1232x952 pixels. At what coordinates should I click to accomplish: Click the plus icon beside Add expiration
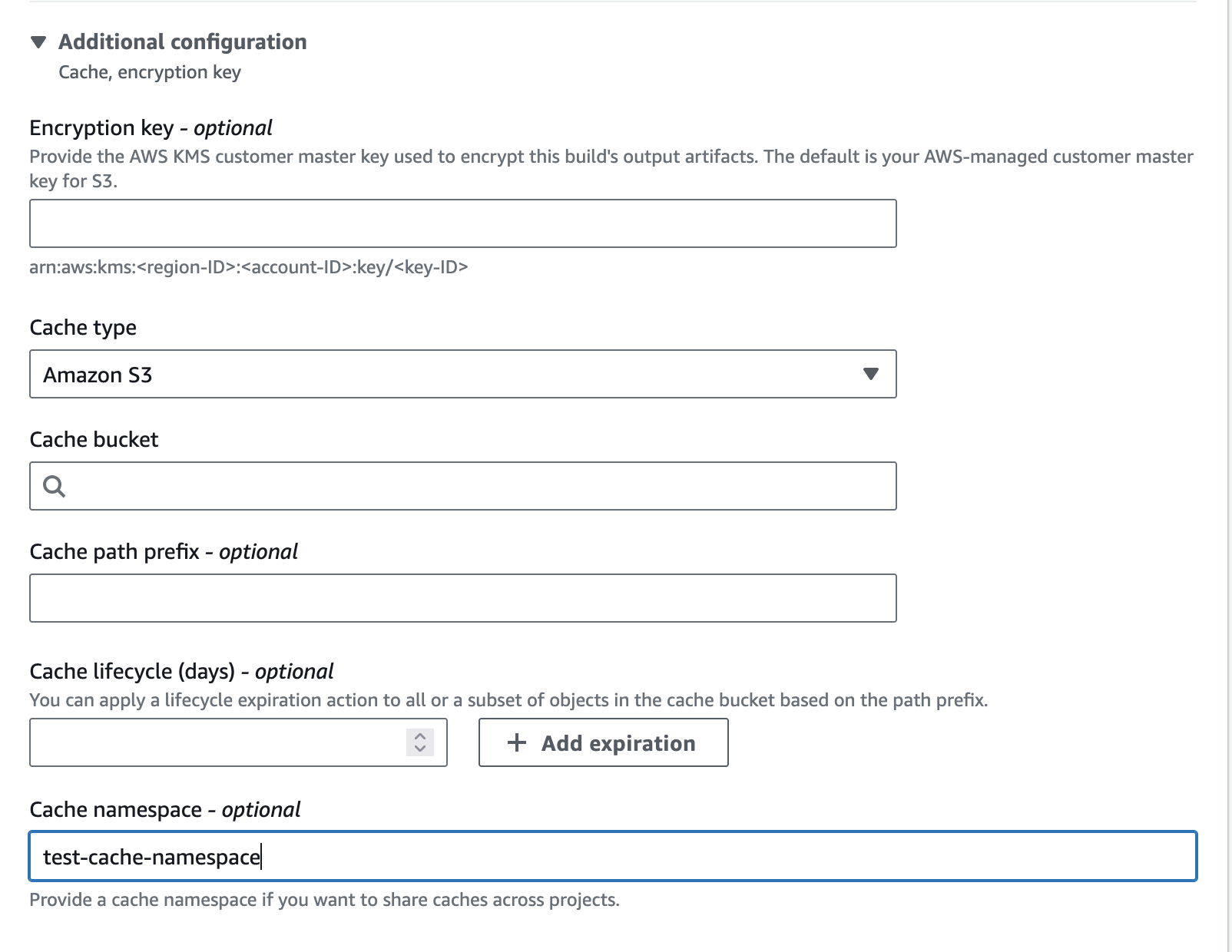517,742
